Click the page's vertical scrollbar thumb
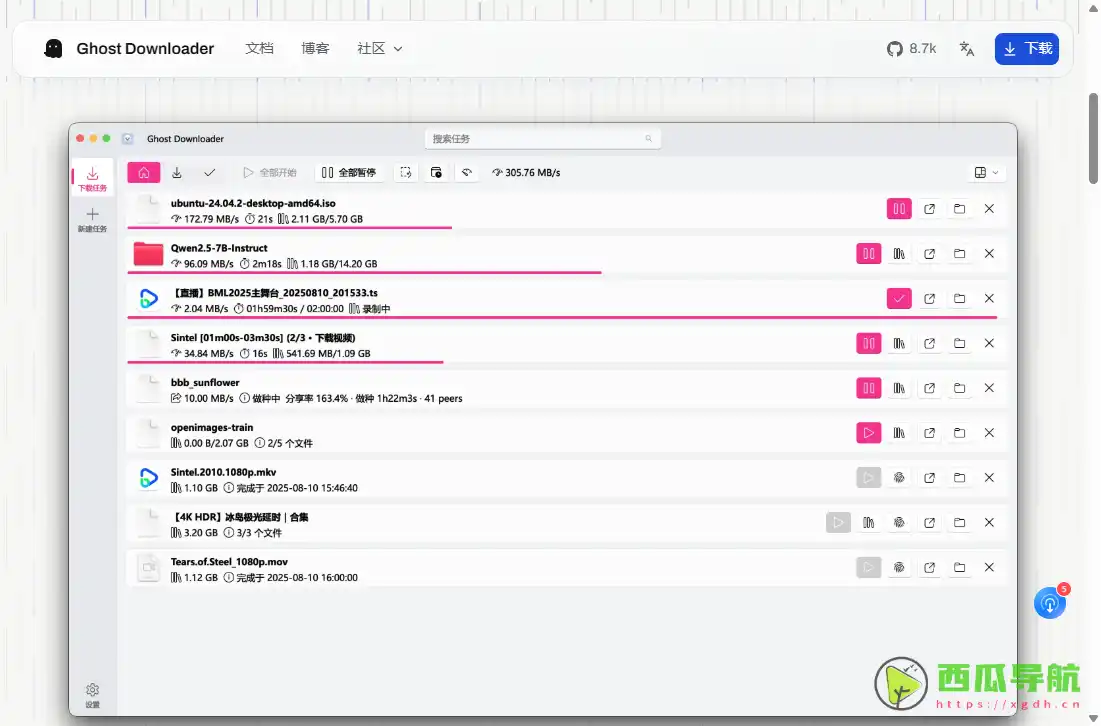Screen dimensions: 1101x726 (1093, 138)
